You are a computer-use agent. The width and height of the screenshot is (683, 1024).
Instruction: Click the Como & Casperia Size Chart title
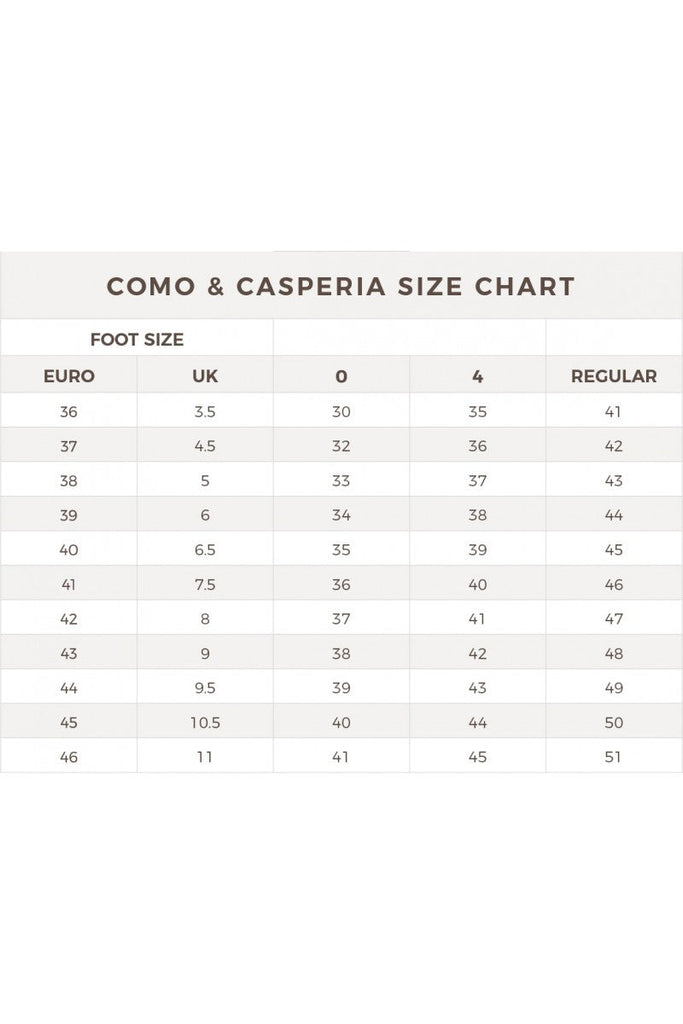click(x=341, y=287)
